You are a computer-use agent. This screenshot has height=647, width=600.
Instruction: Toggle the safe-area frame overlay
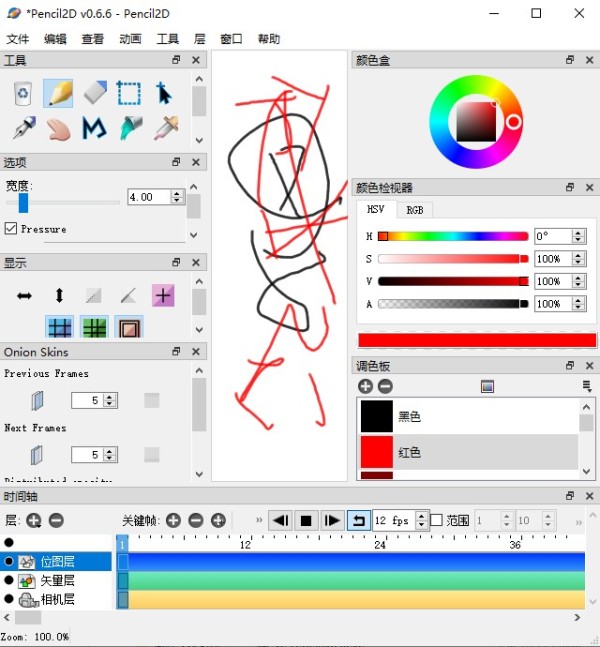129,327
